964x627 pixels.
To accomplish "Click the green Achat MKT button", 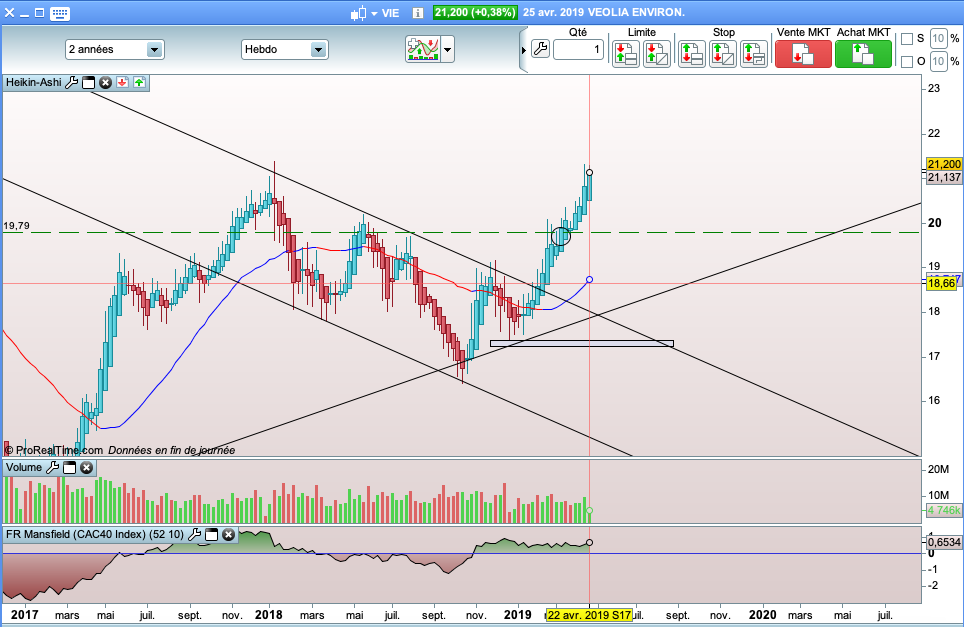I will 863,54.
